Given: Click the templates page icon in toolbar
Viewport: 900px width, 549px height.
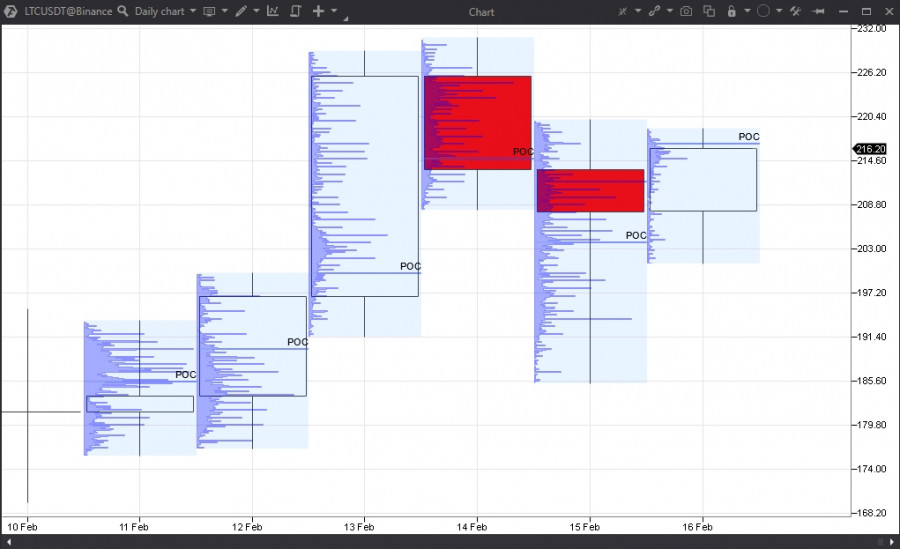Looking at the screenshot, I should (x=296, y=11).
